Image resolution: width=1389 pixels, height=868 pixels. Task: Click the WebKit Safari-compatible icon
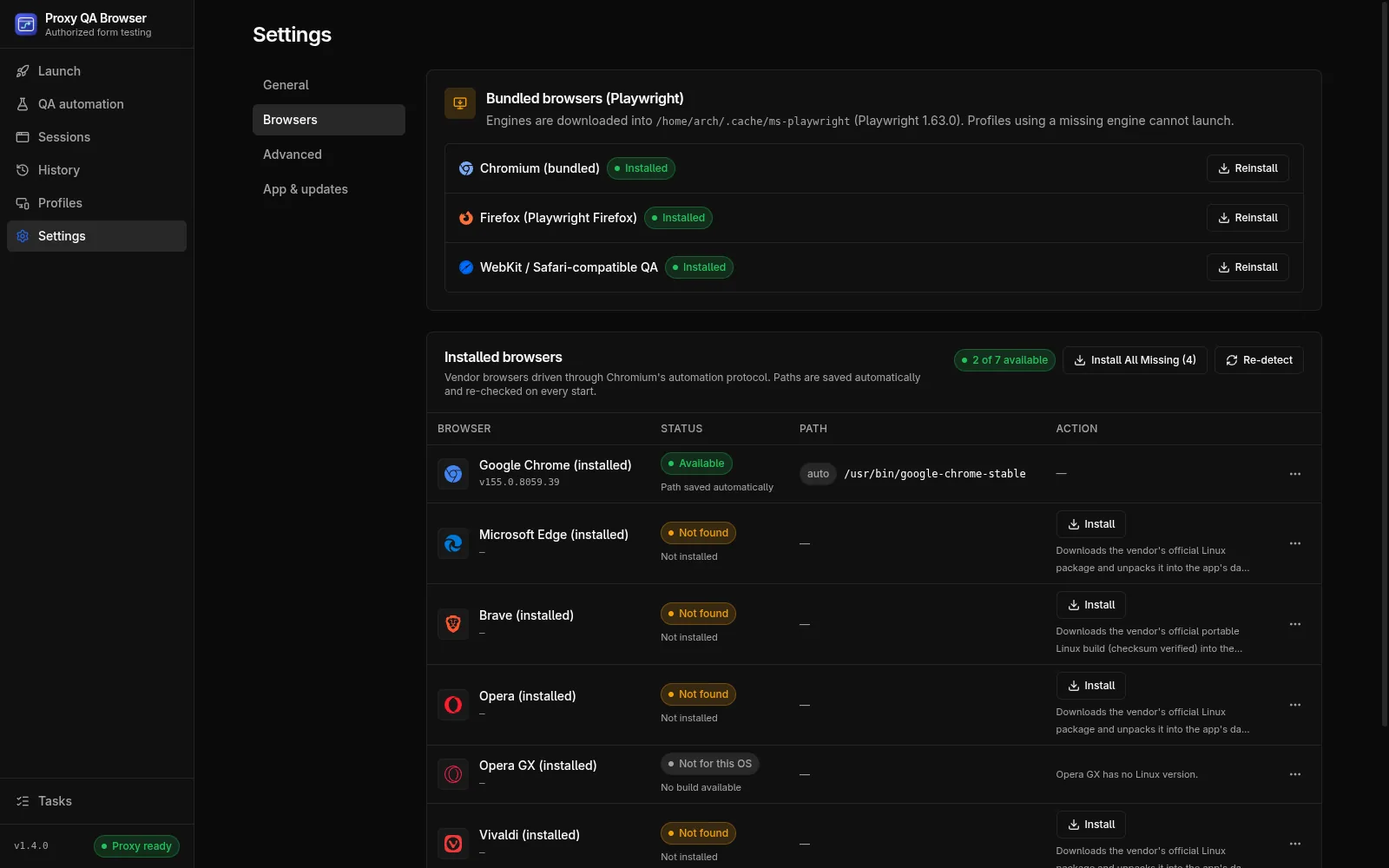tap(466, 267)
